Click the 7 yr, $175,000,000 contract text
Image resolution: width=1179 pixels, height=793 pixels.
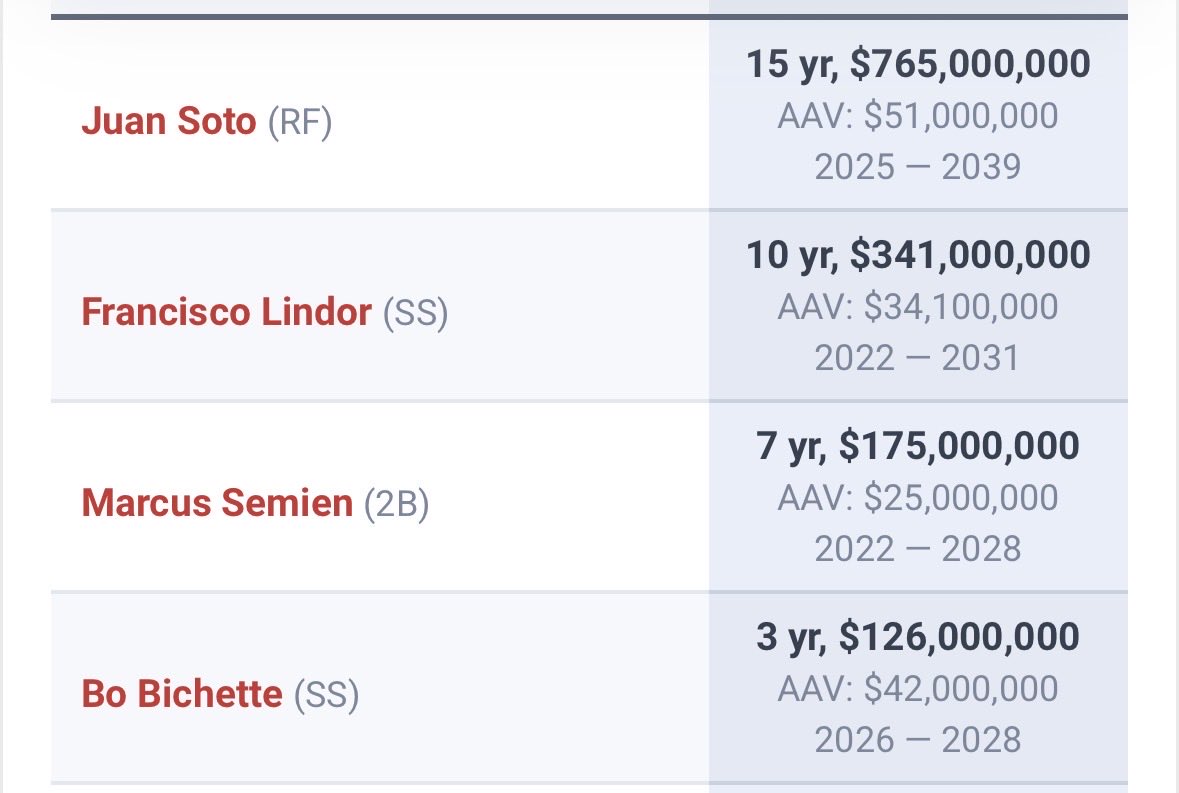tap(918, 446)
